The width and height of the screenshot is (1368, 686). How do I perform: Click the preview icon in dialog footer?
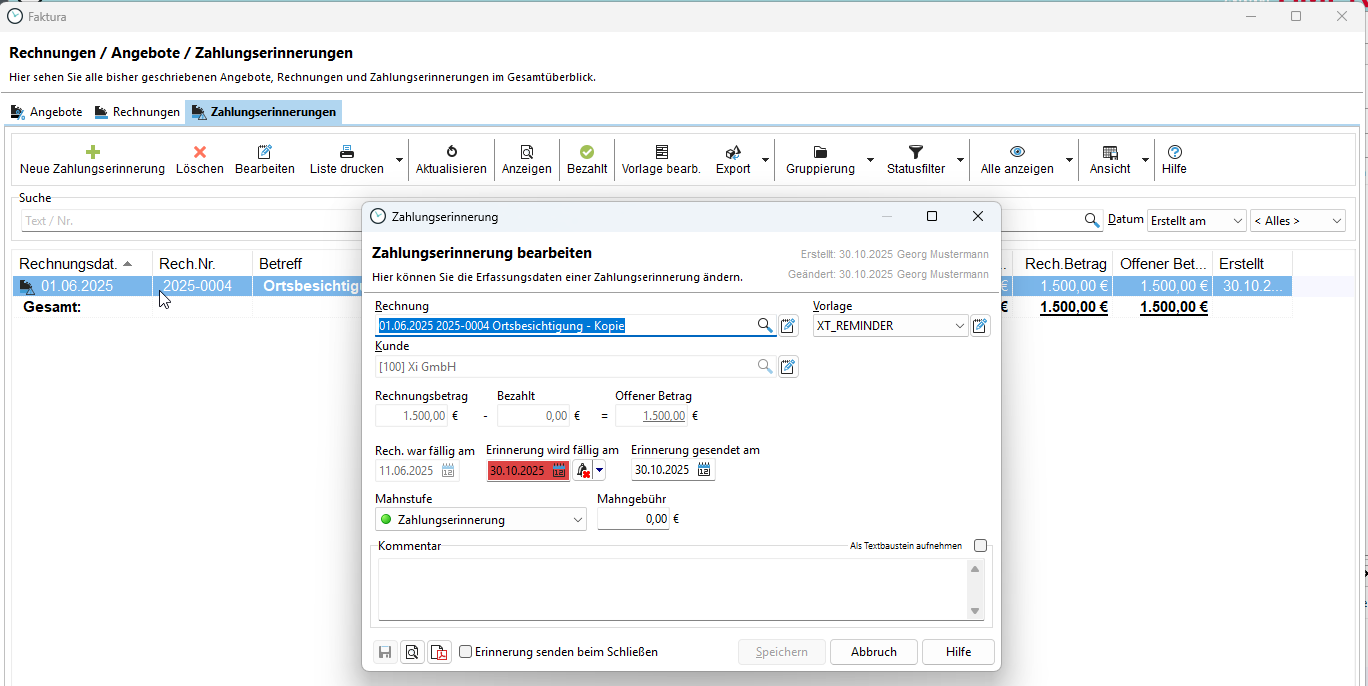412,652
